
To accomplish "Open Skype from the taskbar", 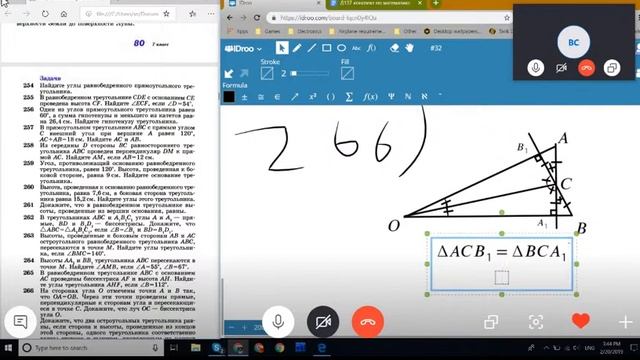I will click(x=218, y=348).
